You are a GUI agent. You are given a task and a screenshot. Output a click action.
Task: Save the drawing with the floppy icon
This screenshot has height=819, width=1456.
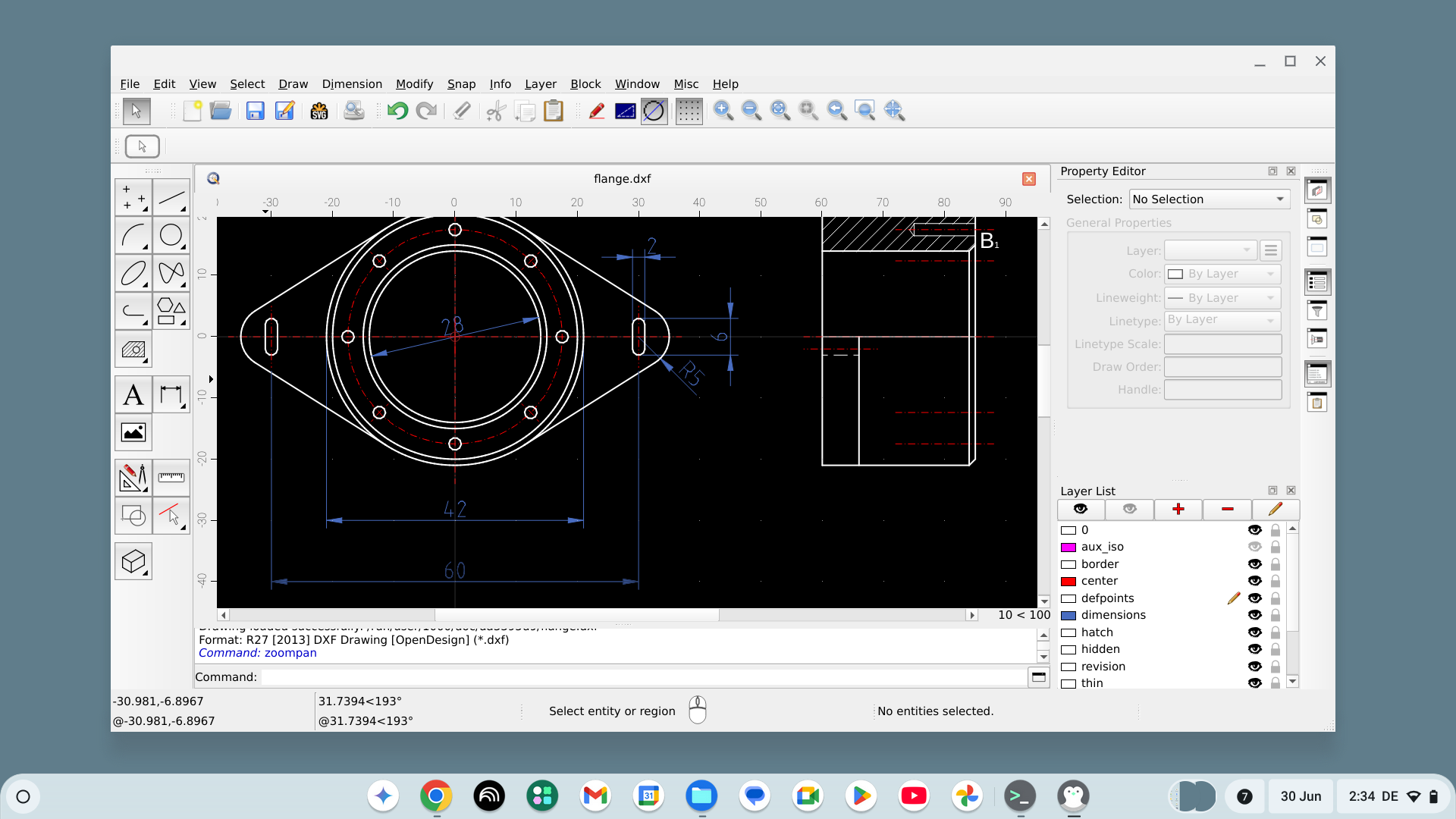(256, 111)
